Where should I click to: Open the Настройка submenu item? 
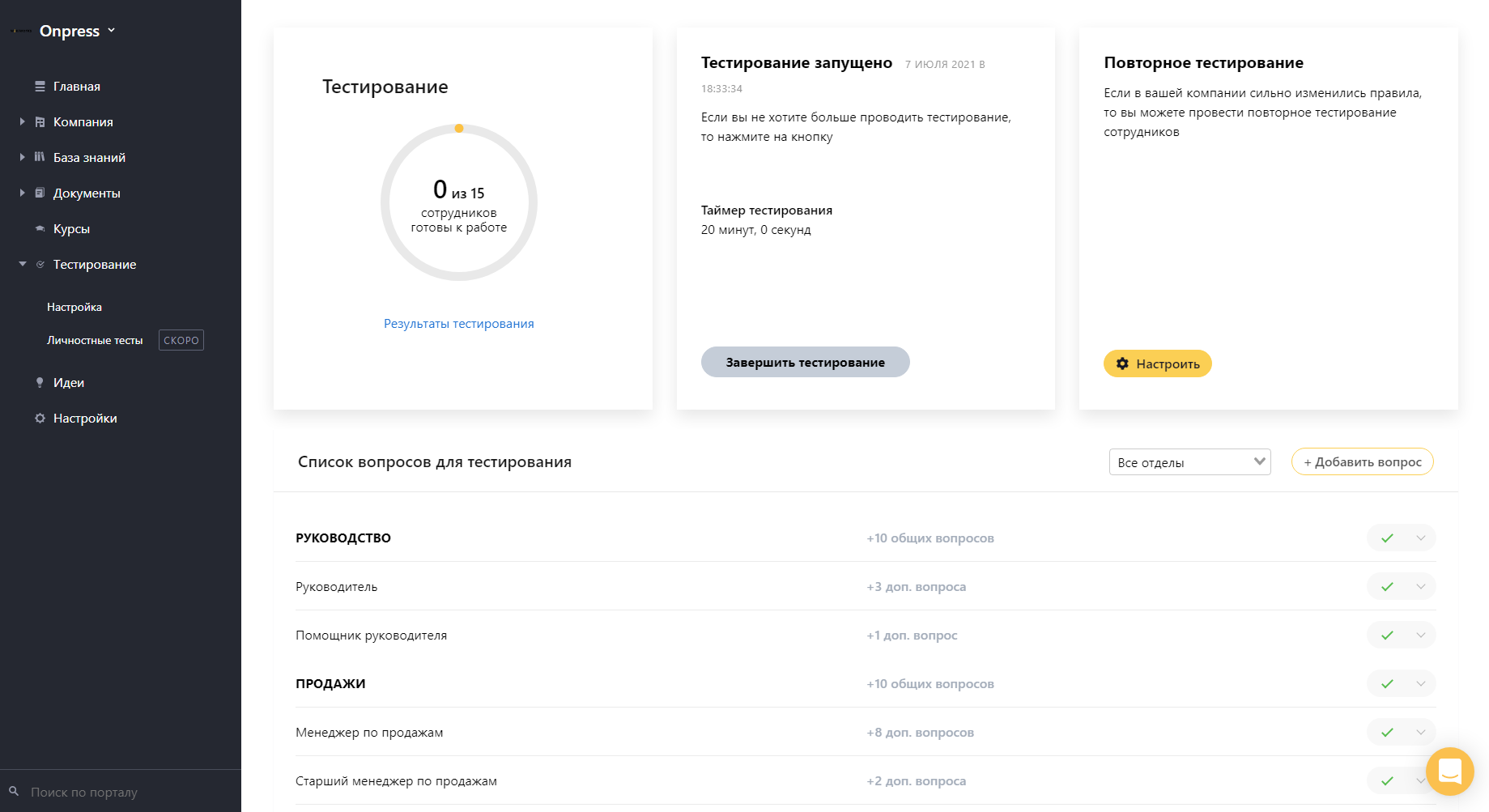74,308
